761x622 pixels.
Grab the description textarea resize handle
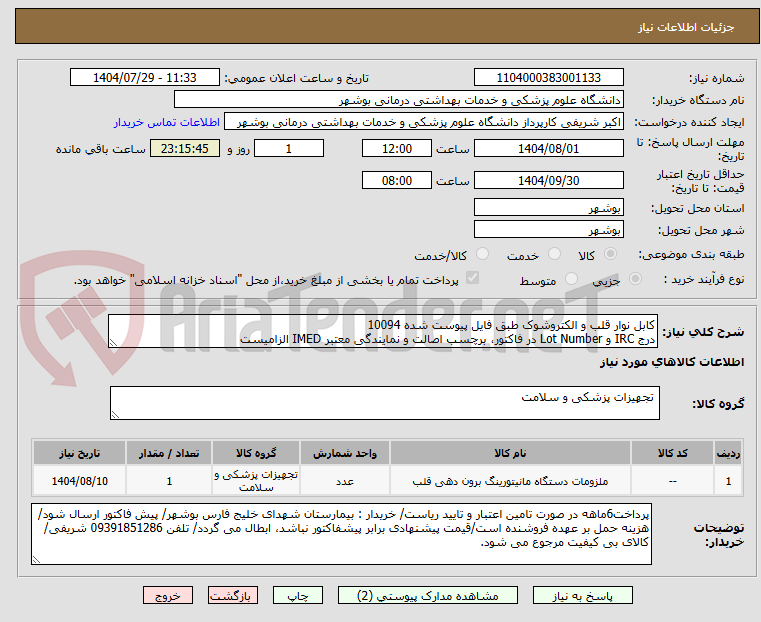click(113, 343)
